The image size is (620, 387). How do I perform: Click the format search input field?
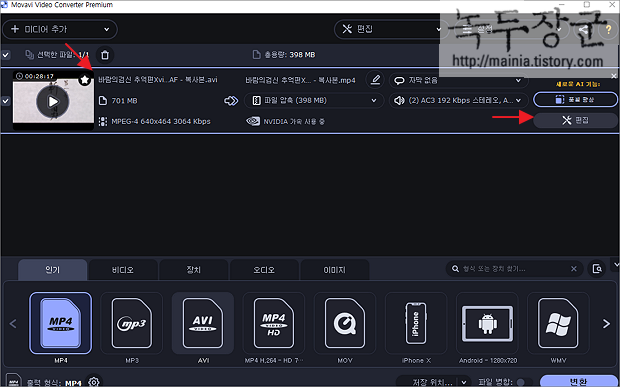513,269
